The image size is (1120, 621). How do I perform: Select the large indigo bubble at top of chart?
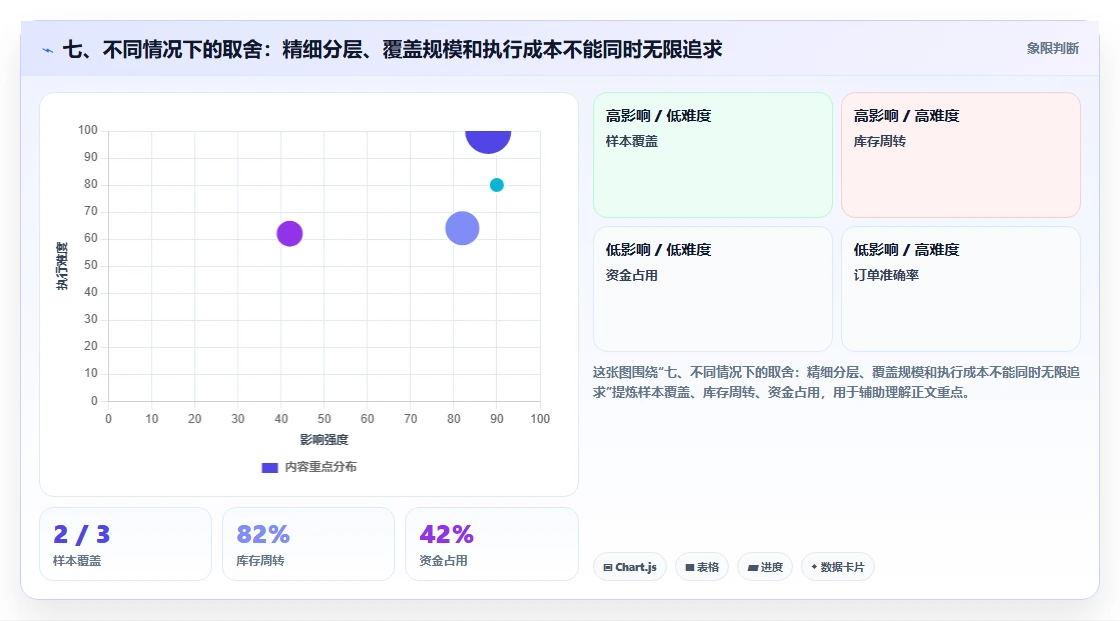pyautogui.click(x=488, y=140)
